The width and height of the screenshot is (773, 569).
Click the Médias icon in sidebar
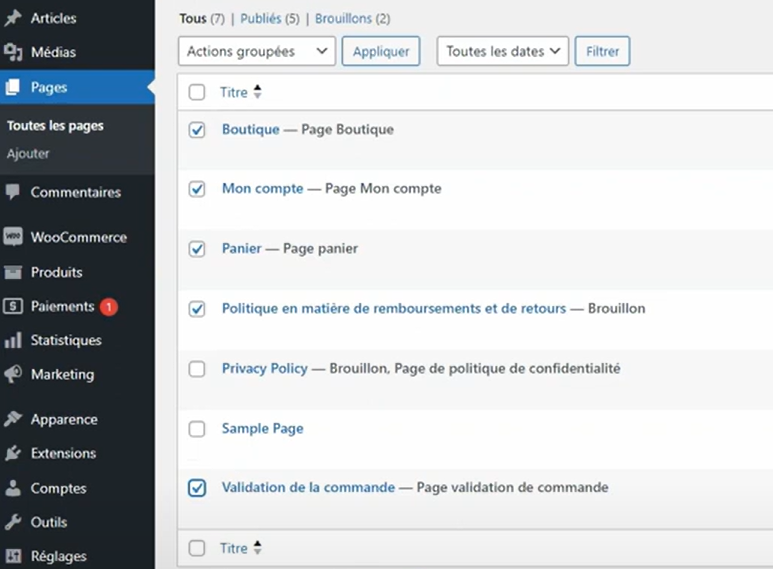13,52
